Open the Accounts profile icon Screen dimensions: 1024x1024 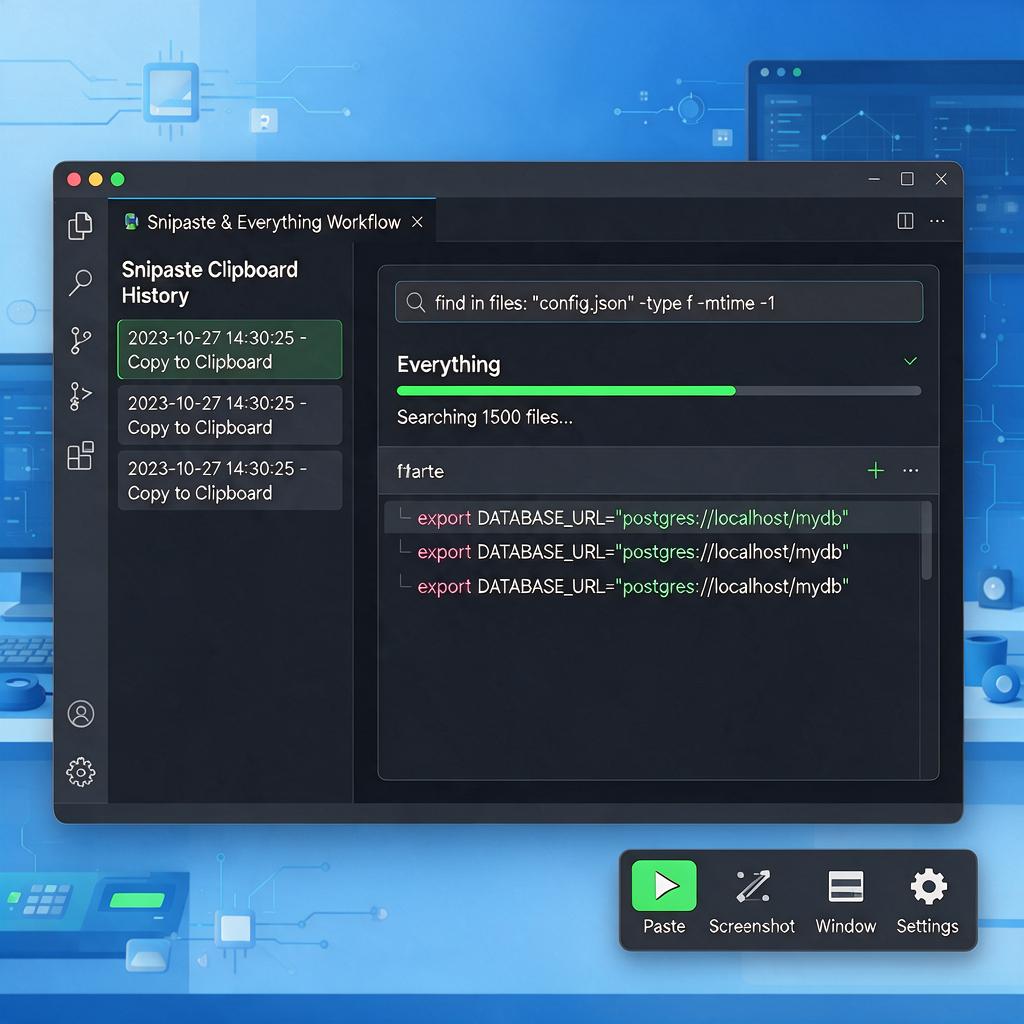pyautogui.click(x=81, y=714)
